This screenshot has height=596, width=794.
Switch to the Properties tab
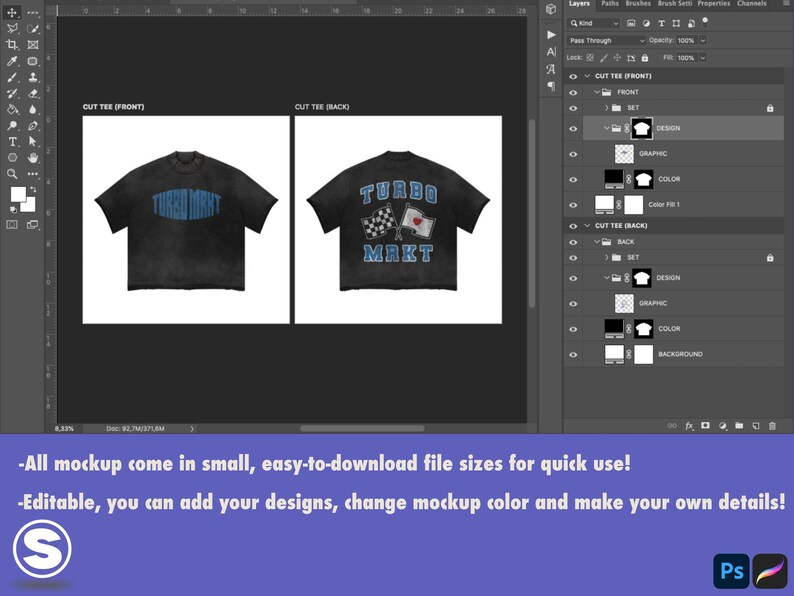[713, 4]
